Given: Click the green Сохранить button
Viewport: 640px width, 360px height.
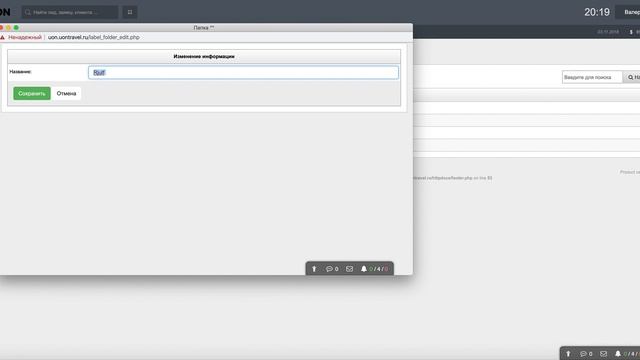Looking at the screenshot, I should [x=32, y=93].
